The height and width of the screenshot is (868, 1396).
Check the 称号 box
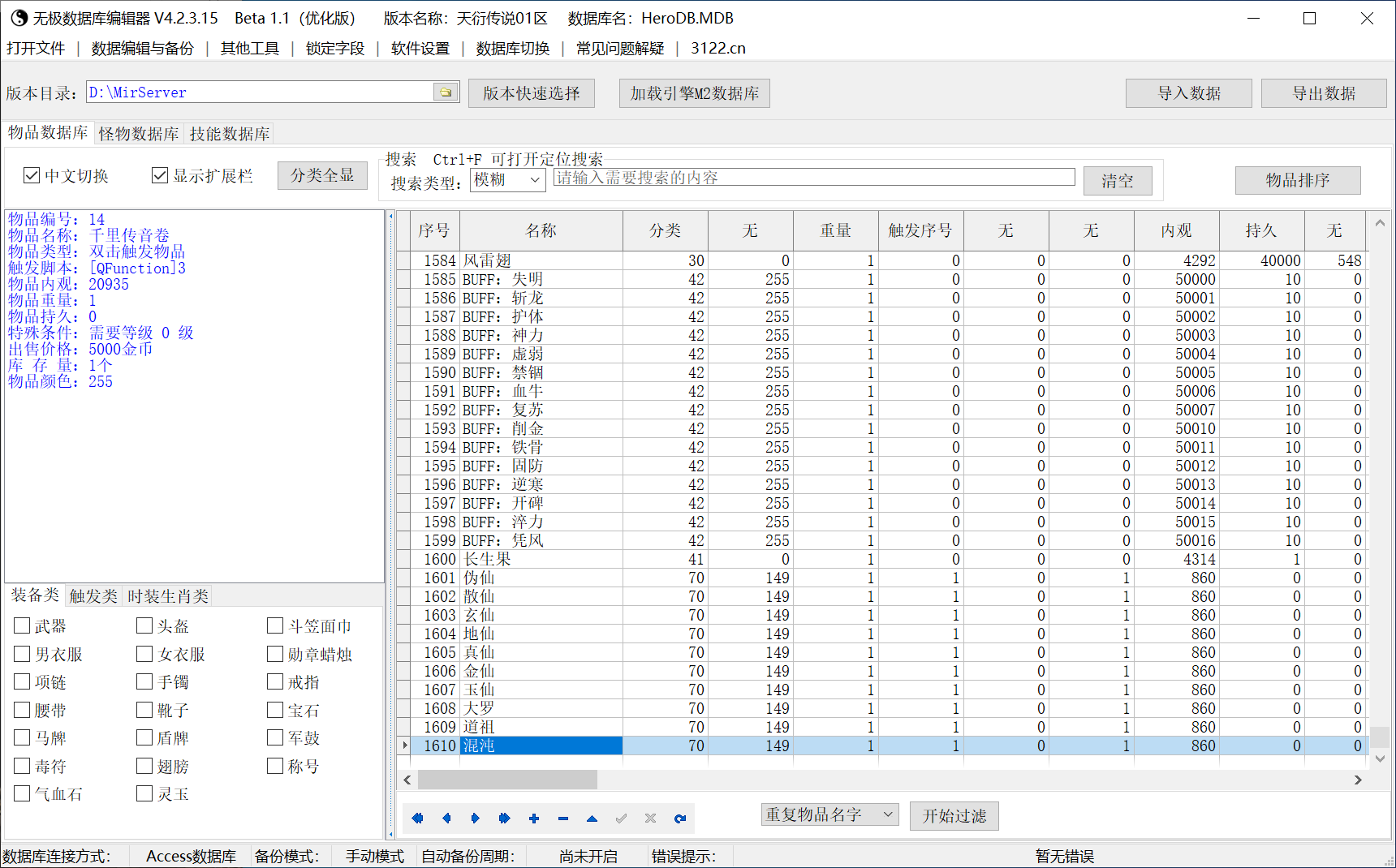pos(275,766)
